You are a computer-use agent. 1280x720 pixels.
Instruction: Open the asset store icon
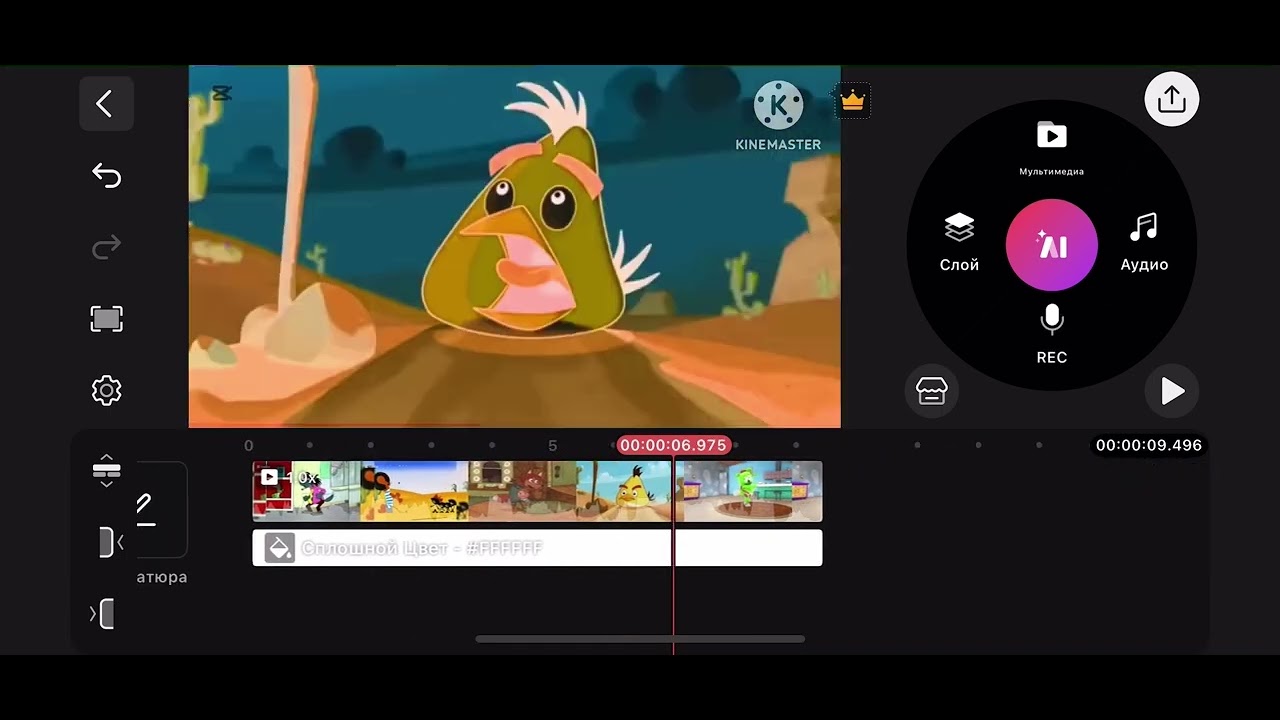coord(931,391)
